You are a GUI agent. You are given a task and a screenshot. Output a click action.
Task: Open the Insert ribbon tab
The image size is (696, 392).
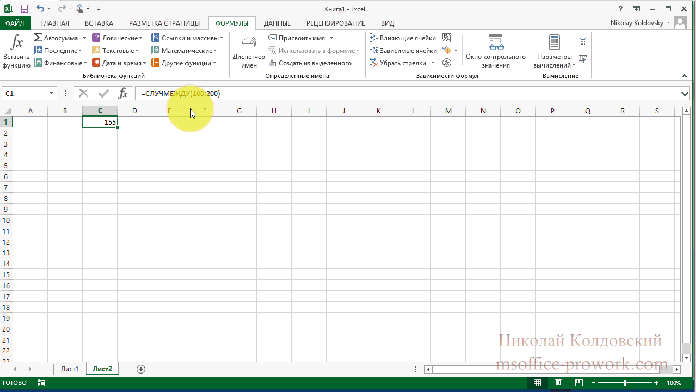(99, 23)
